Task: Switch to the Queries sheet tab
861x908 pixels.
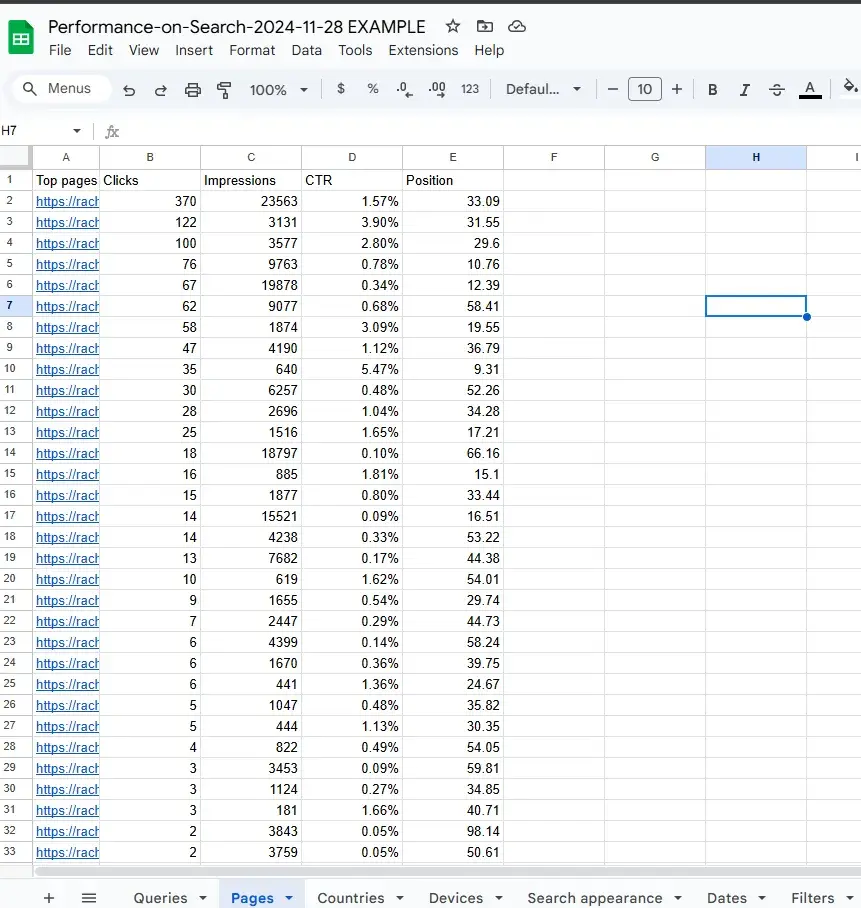Action: 160,898
